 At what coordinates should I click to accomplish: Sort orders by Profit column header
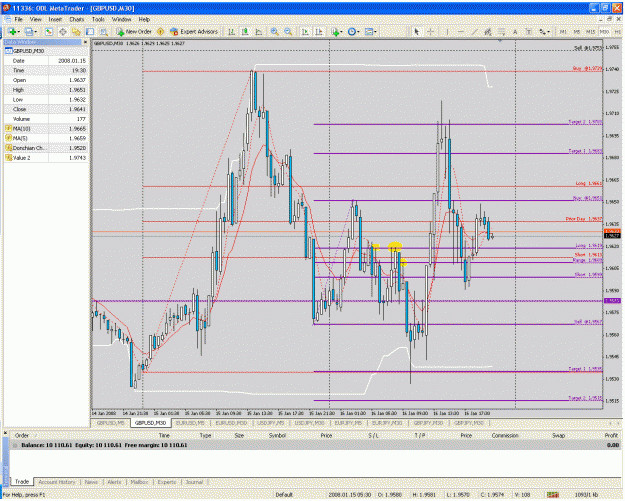coord(611,435)
